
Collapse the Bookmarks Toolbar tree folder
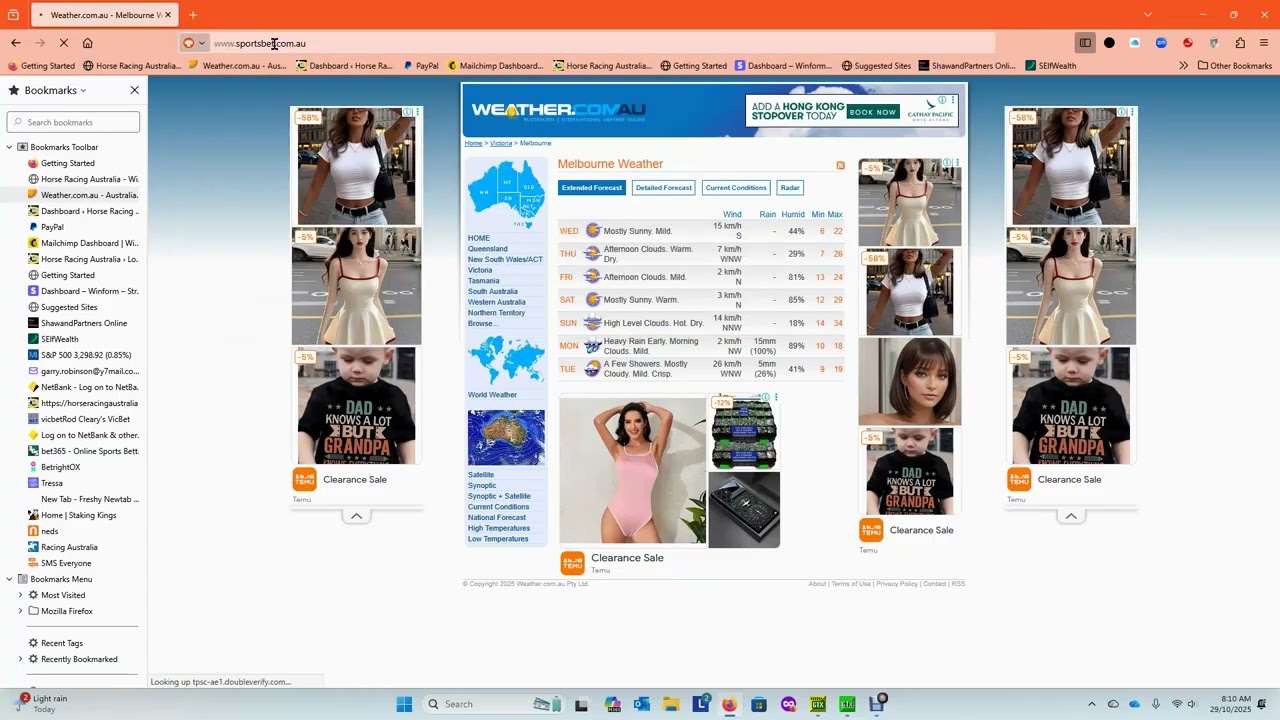point(10,147)
